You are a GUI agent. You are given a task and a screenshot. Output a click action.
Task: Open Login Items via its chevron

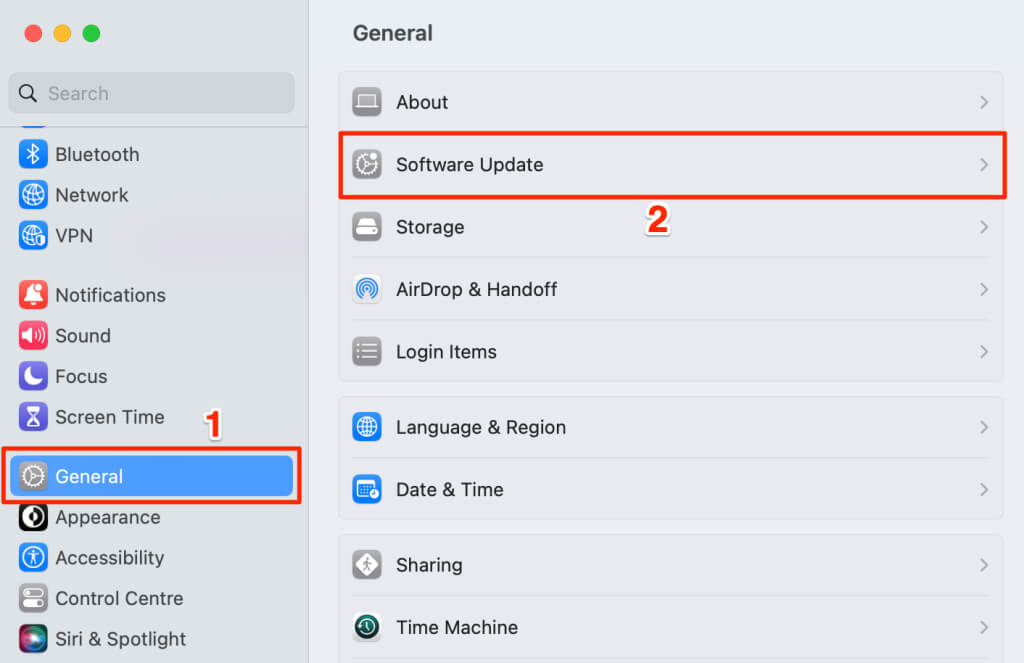(x=984, y=351)
